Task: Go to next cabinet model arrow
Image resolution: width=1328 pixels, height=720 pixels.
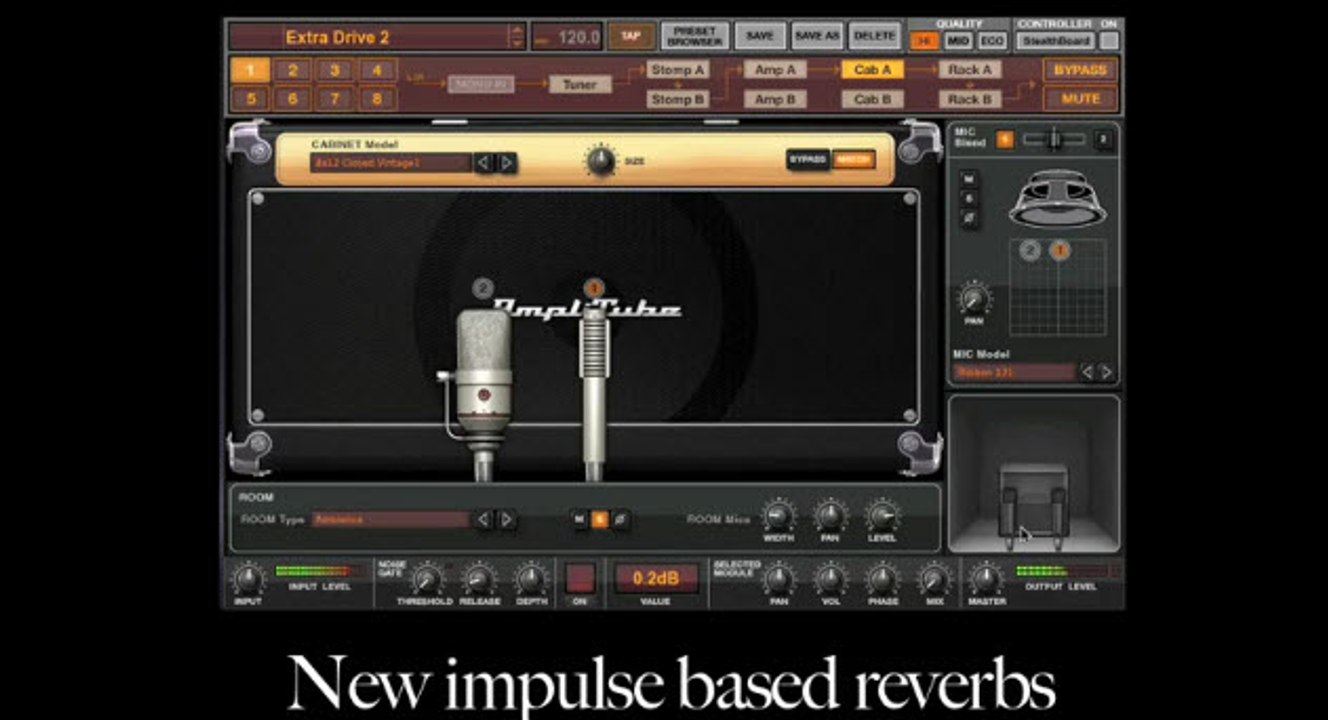Action: [x=507, y=163]
